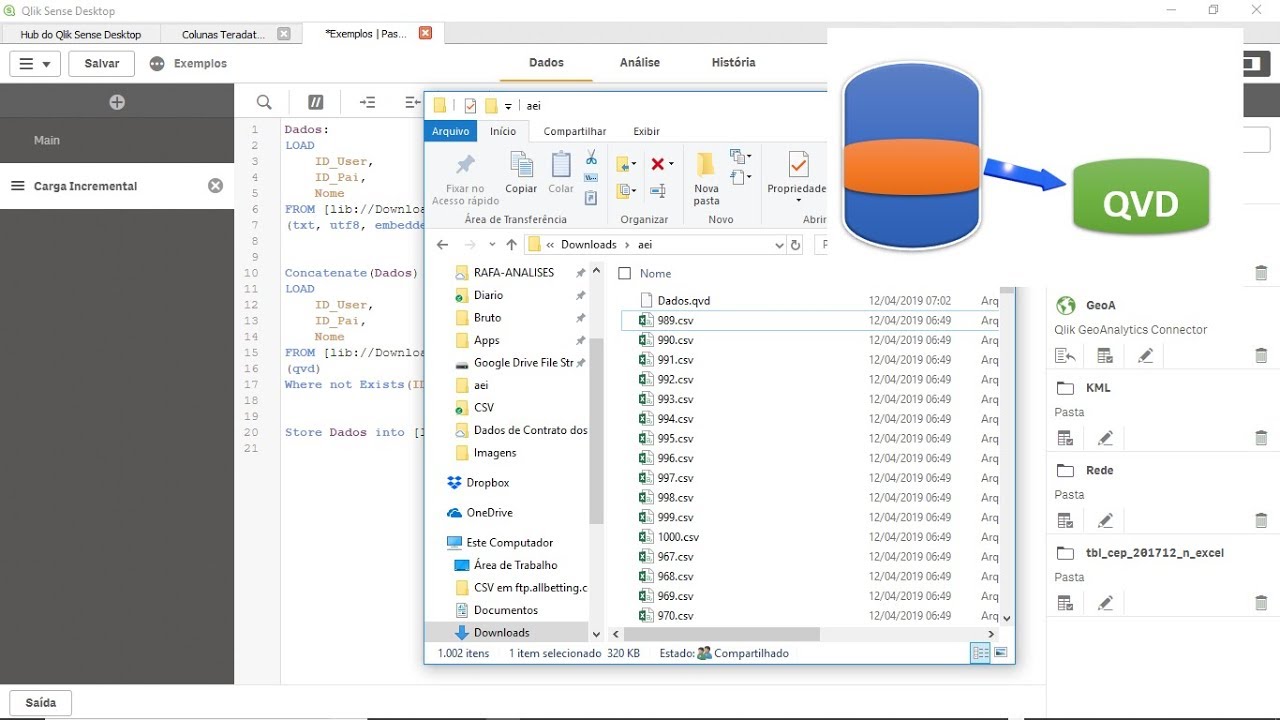Edit the Rede connection
The image size is (1280, 720).
pyautogui.click(x=1105, y=520)
